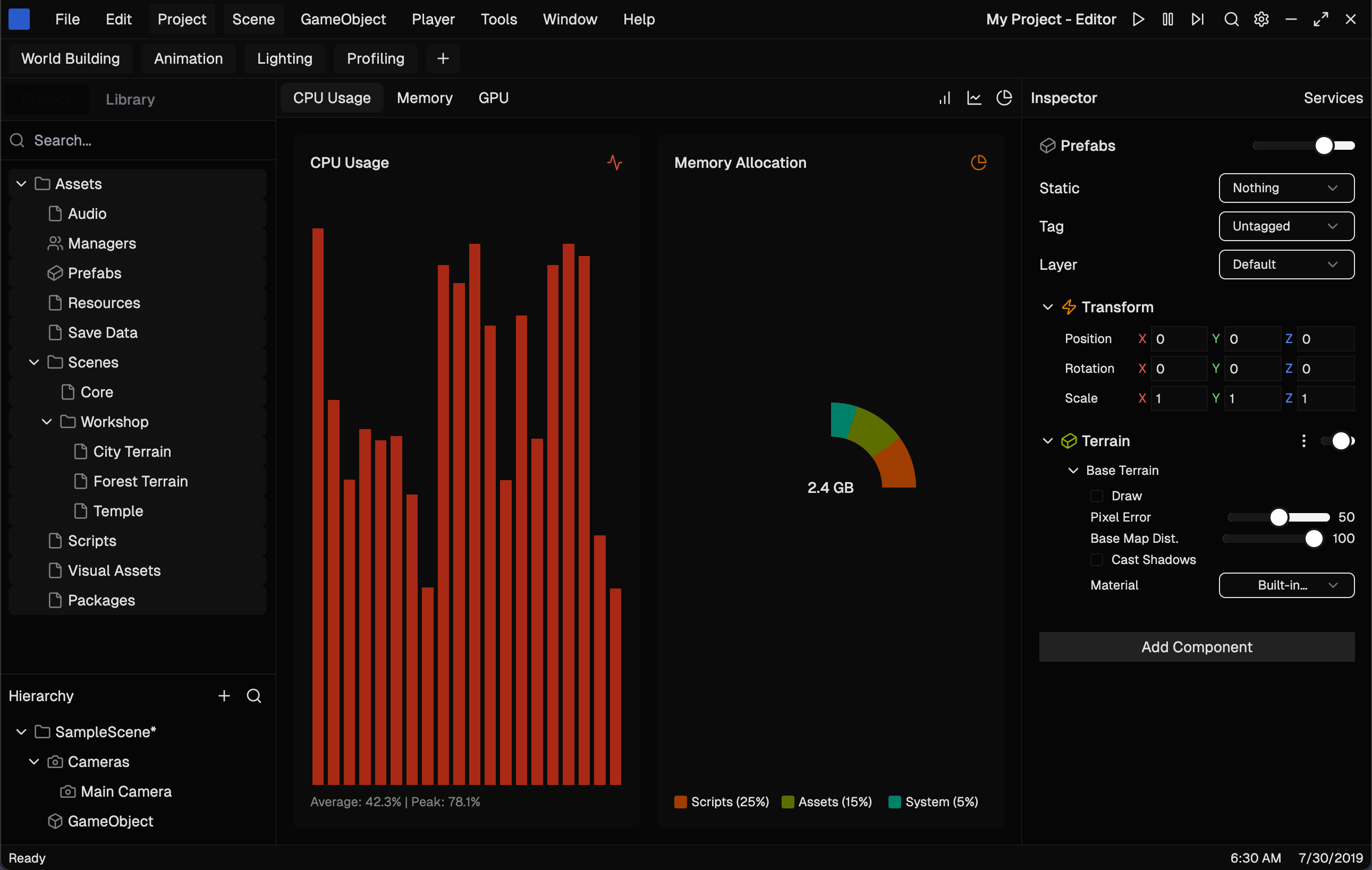Open the pie chart view in the profiler
The image size is (1372, 870).
coord(1004,97)
